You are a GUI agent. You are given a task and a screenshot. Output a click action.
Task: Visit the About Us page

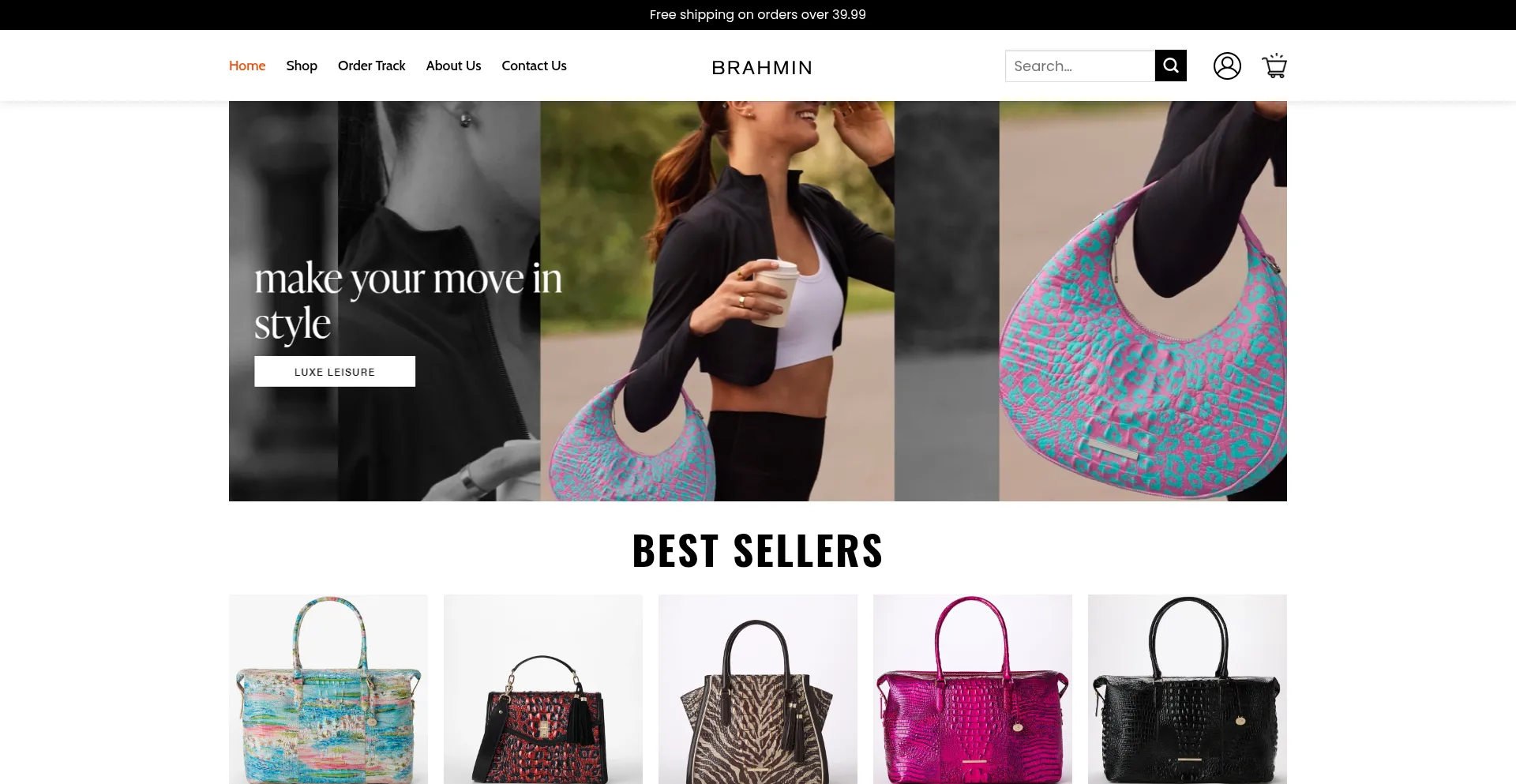tap(453, 66)
